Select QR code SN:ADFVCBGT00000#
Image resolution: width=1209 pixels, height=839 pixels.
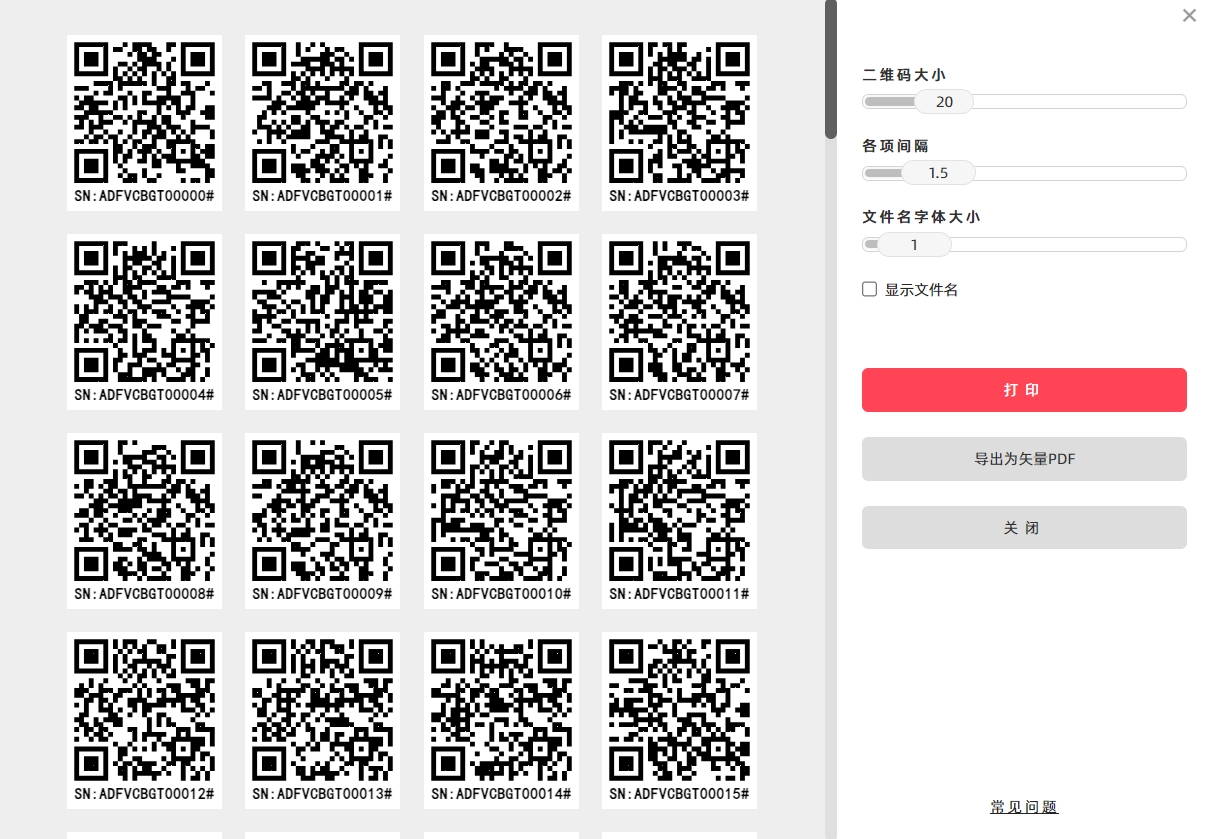pos(144,123)
